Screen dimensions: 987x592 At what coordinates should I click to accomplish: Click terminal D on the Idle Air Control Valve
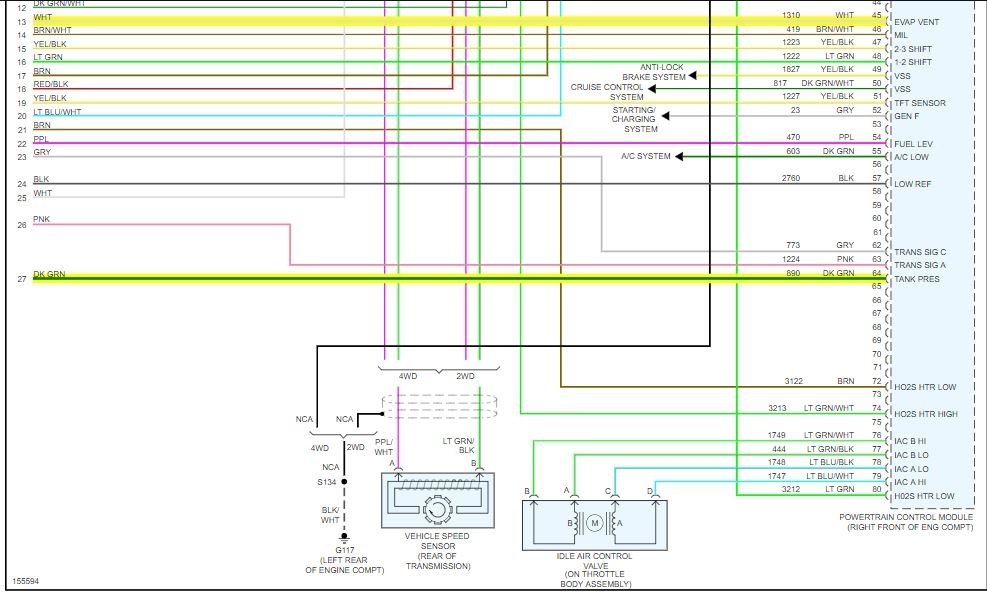650,491
